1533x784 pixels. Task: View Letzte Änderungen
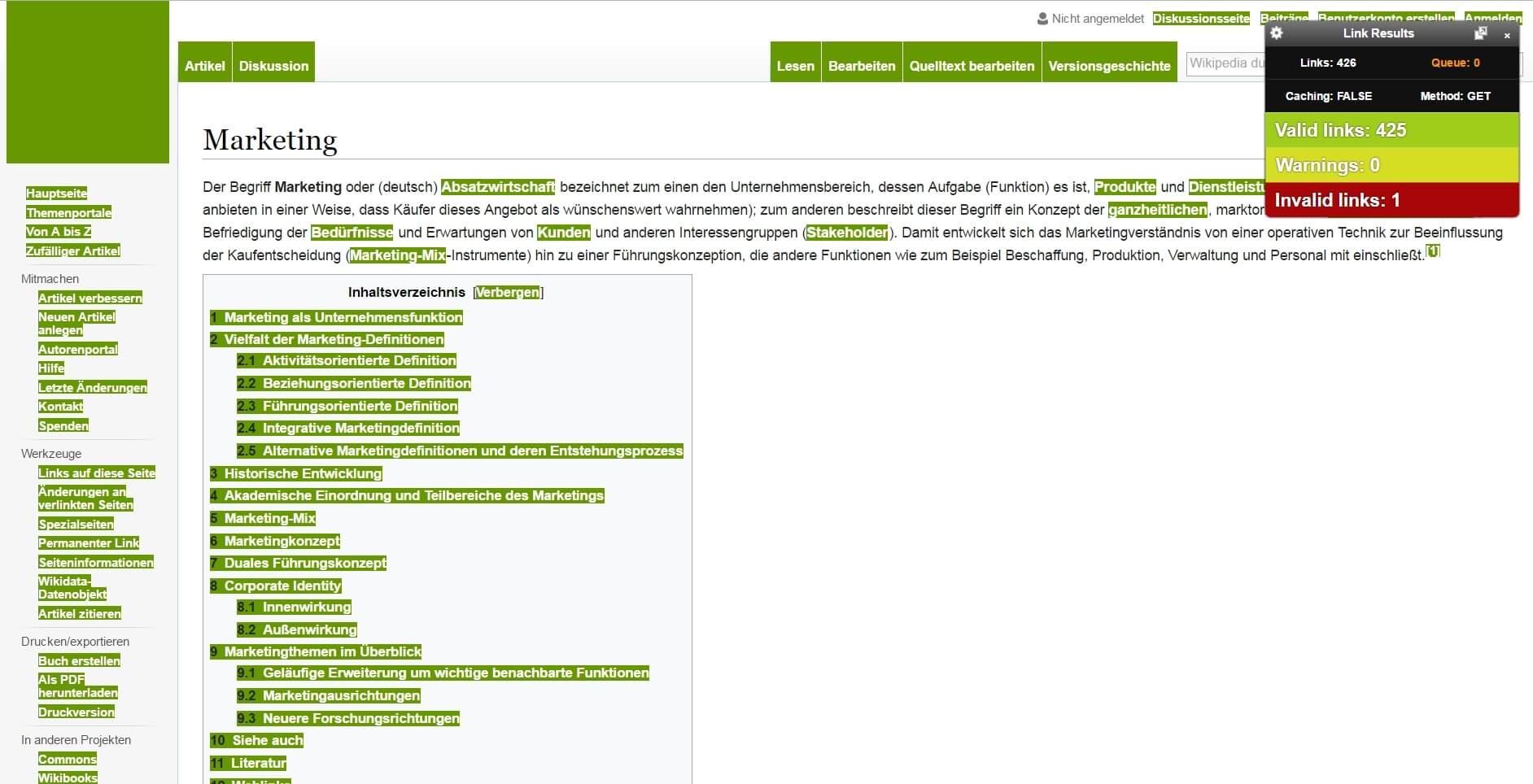(x=93, y=387)
